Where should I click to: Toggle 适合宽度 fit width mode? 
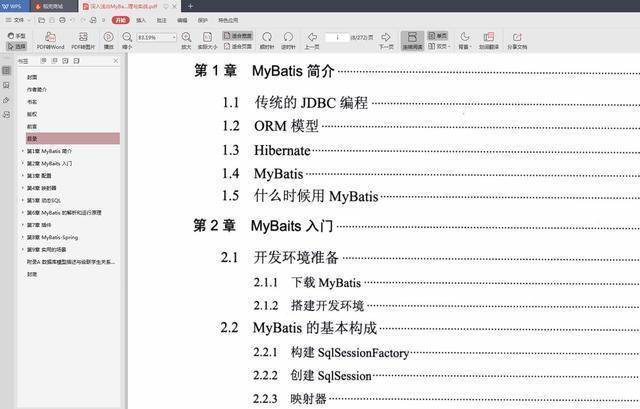[x=238, y=36]
